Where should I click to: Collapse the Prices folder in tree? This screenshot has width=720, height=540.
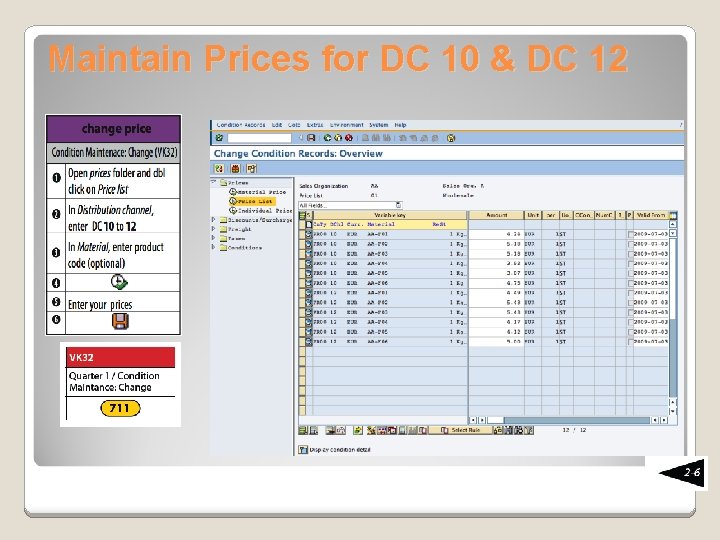[214, 182]
